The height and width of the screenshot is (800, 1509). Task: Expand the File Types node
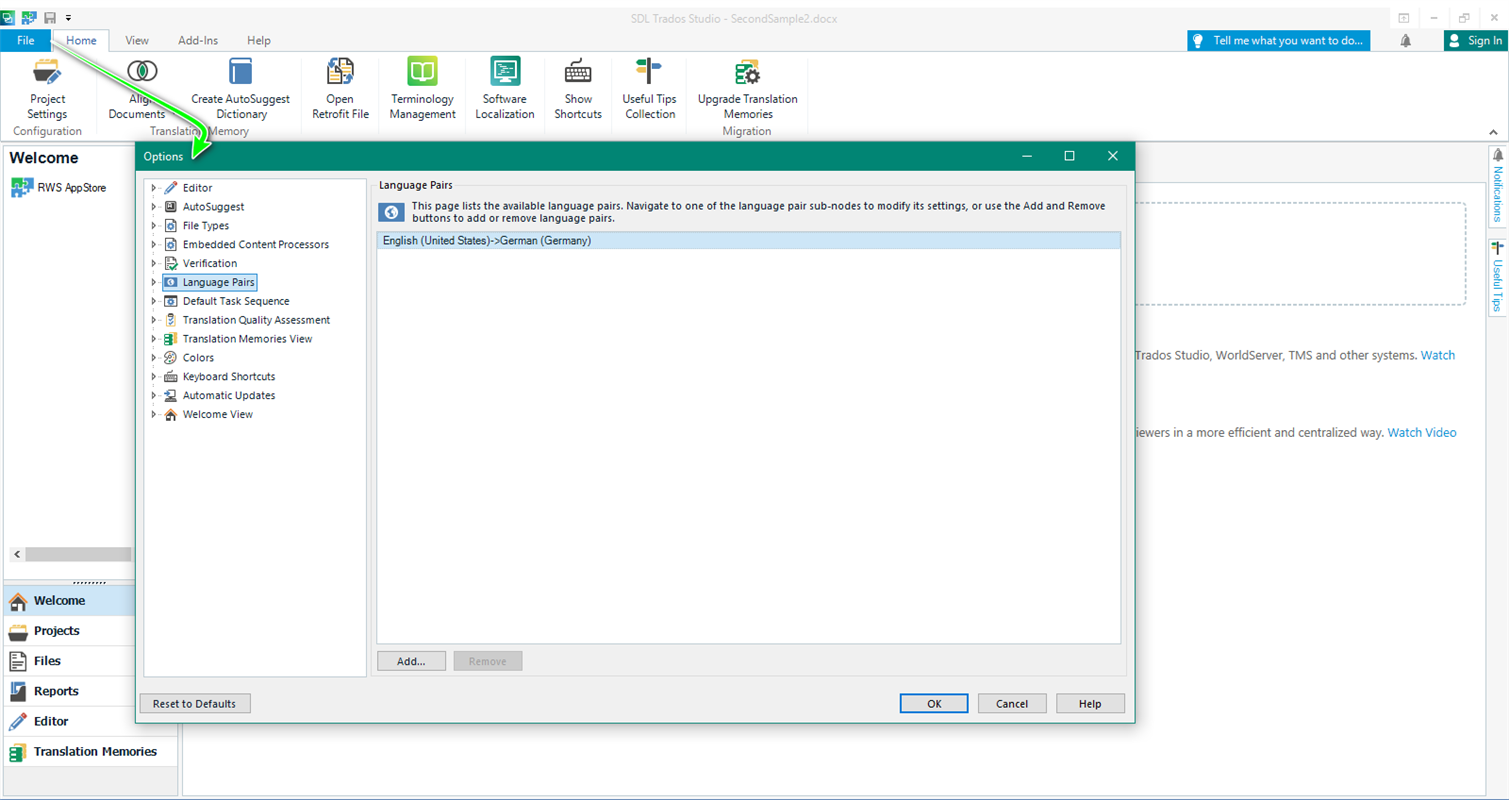[x=154, y=226]
